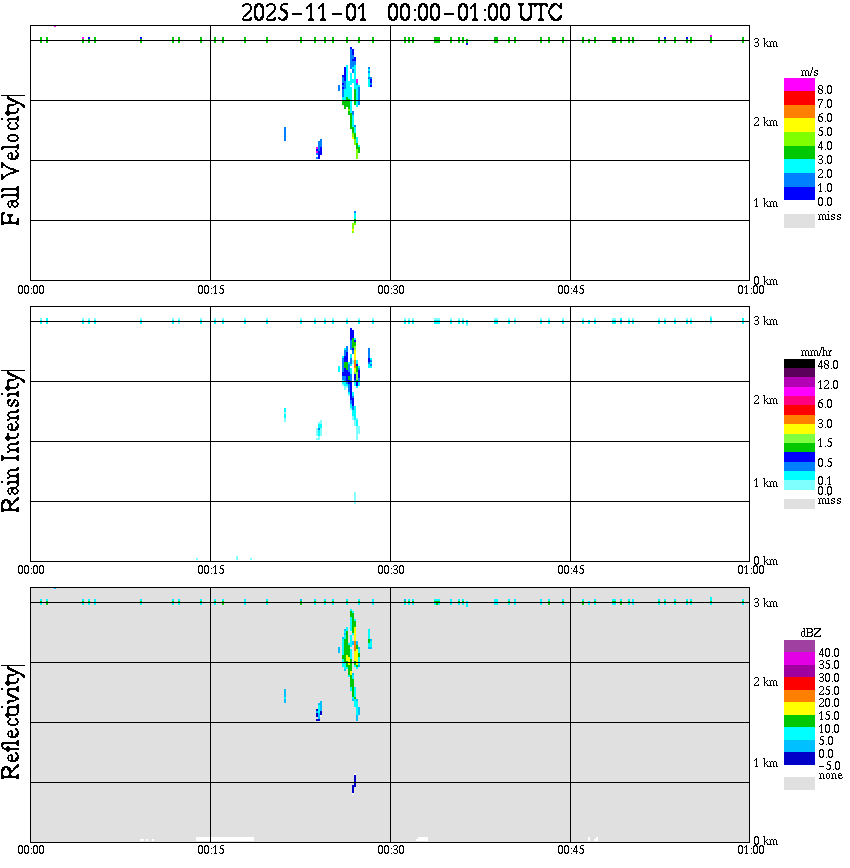Pick the cyan swatch in the m/s legend
This screenshot has width=850, height=868.
799,166
